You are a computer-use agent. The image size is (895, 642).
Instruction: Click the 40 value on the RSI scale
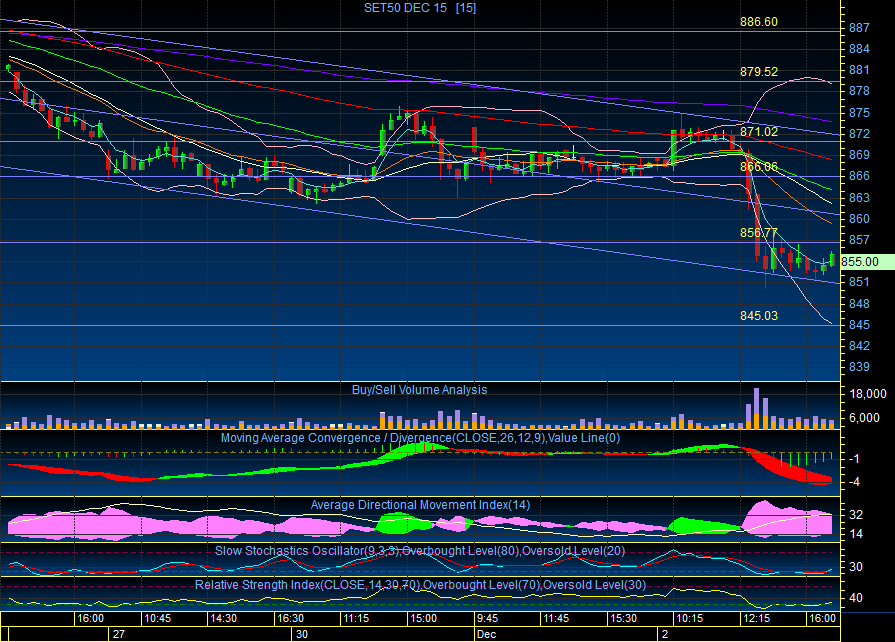coord(856,598)
